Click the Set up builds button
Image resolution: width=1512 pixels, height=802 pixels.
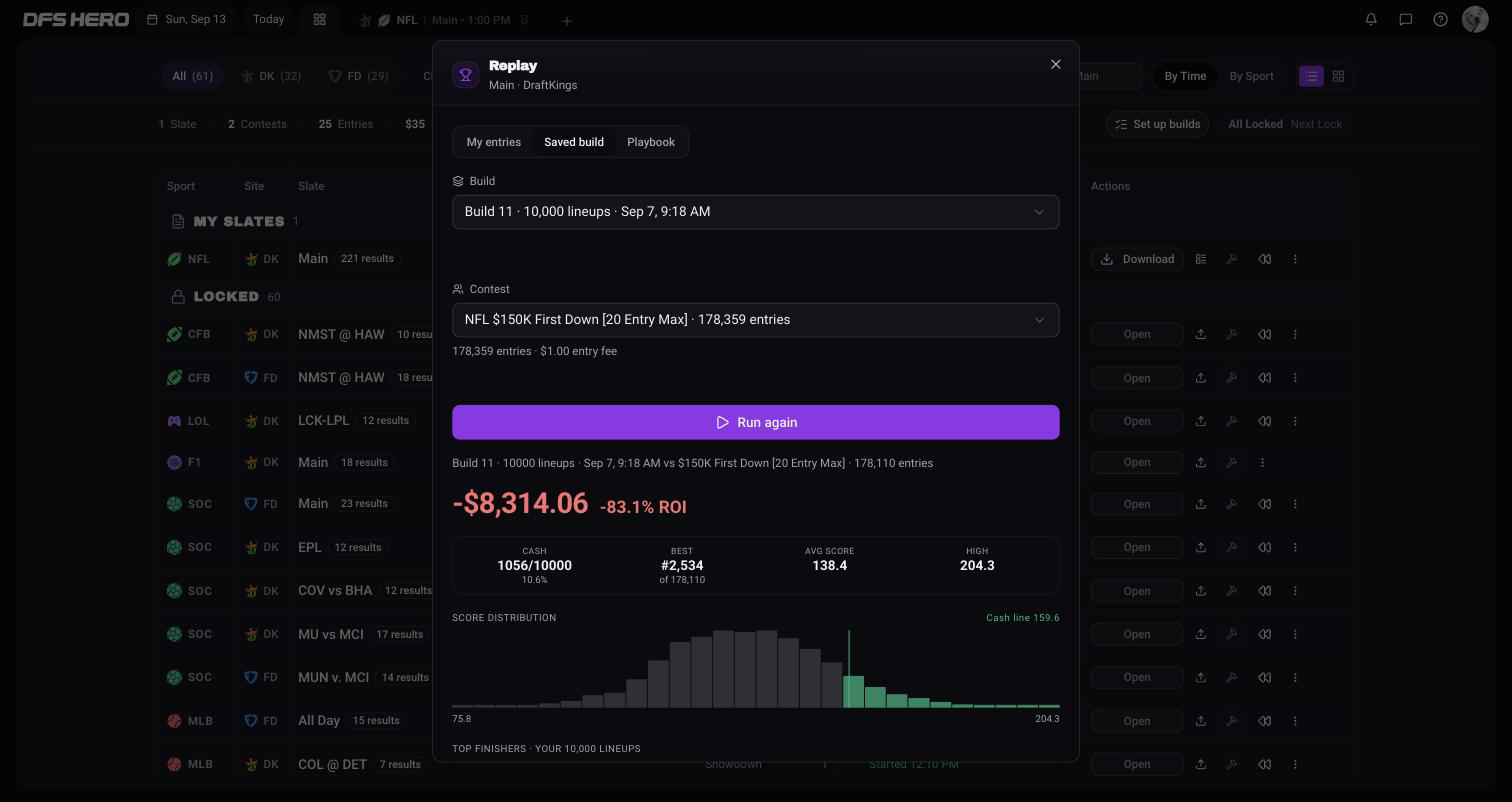click(1157, 124)
